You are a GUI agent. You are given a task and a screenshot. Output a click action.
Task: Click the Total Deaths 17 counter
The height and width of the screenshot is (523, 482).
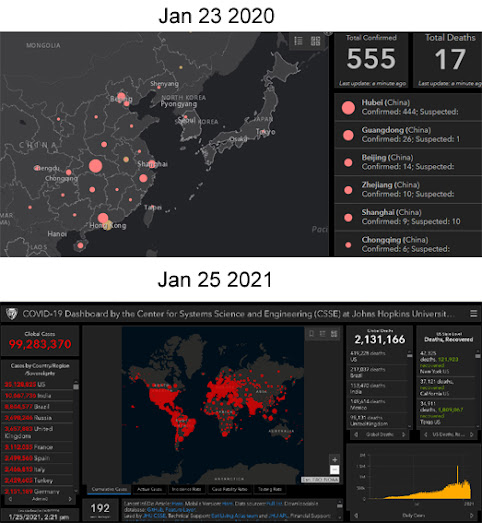(x=449, y=60)
